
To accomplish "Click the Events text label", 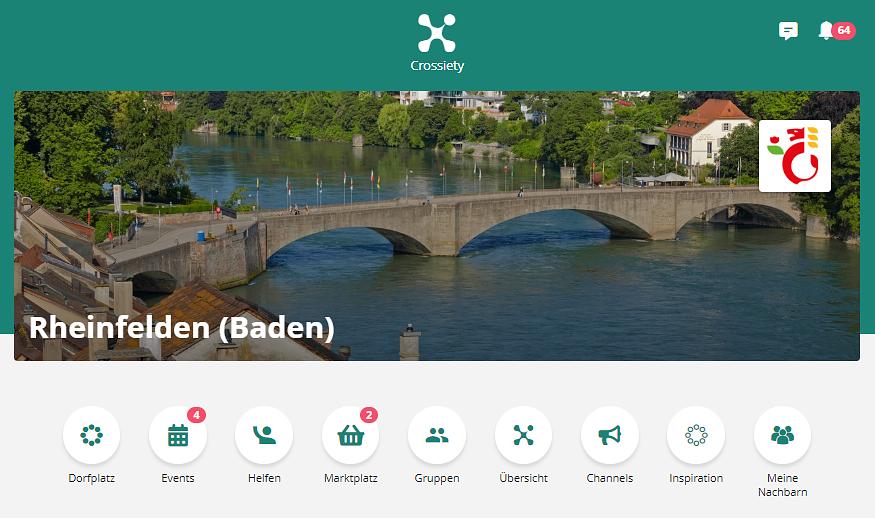I will point(178,478).
